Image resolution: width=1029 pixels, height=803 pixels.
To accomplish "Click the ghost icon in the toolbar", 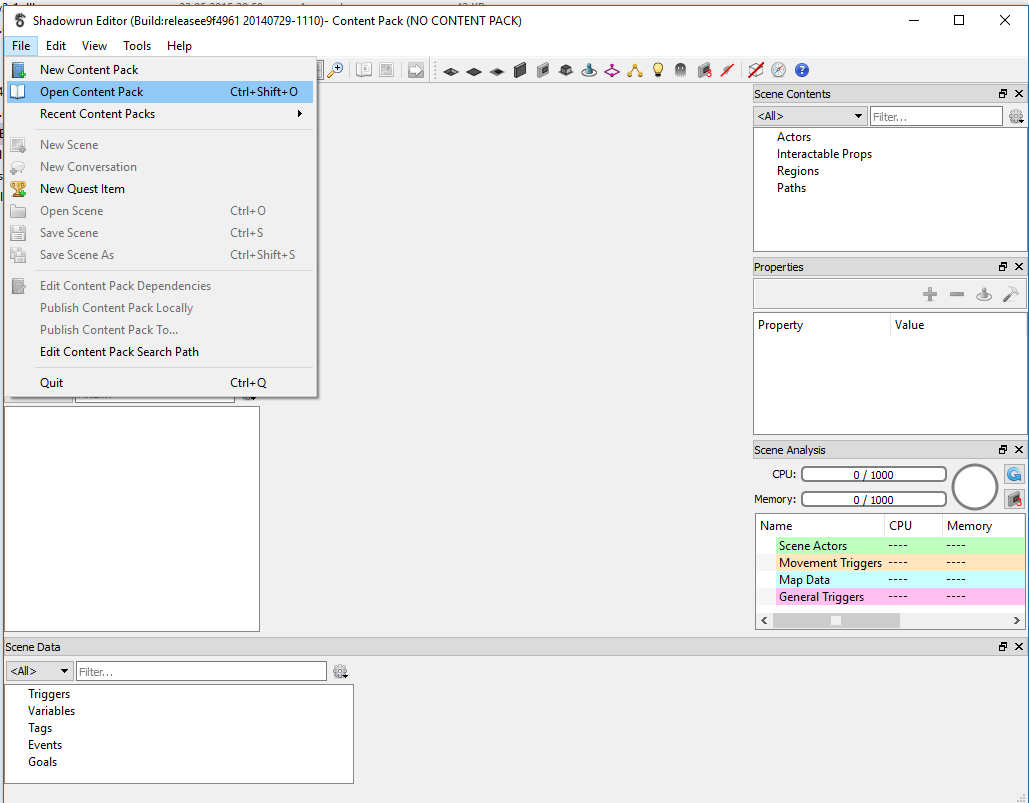I will point(681,70).
